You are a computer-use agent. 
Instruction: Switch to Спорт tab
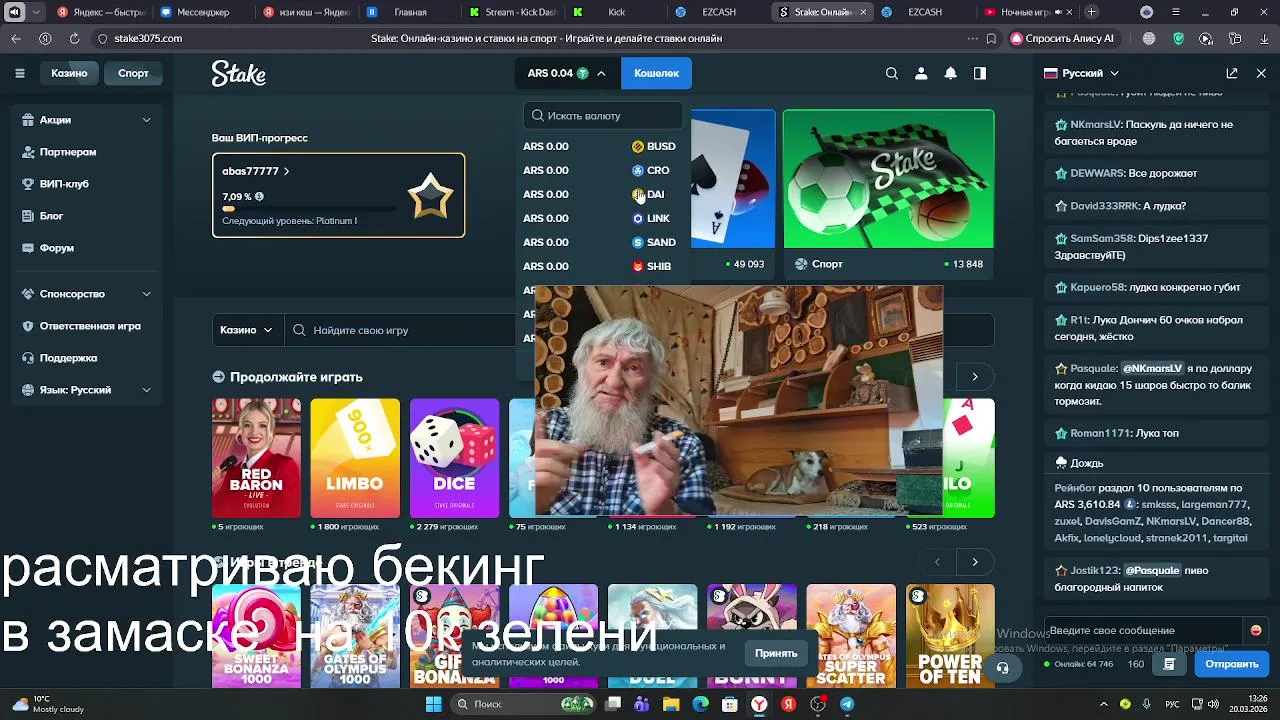point(133,73)
